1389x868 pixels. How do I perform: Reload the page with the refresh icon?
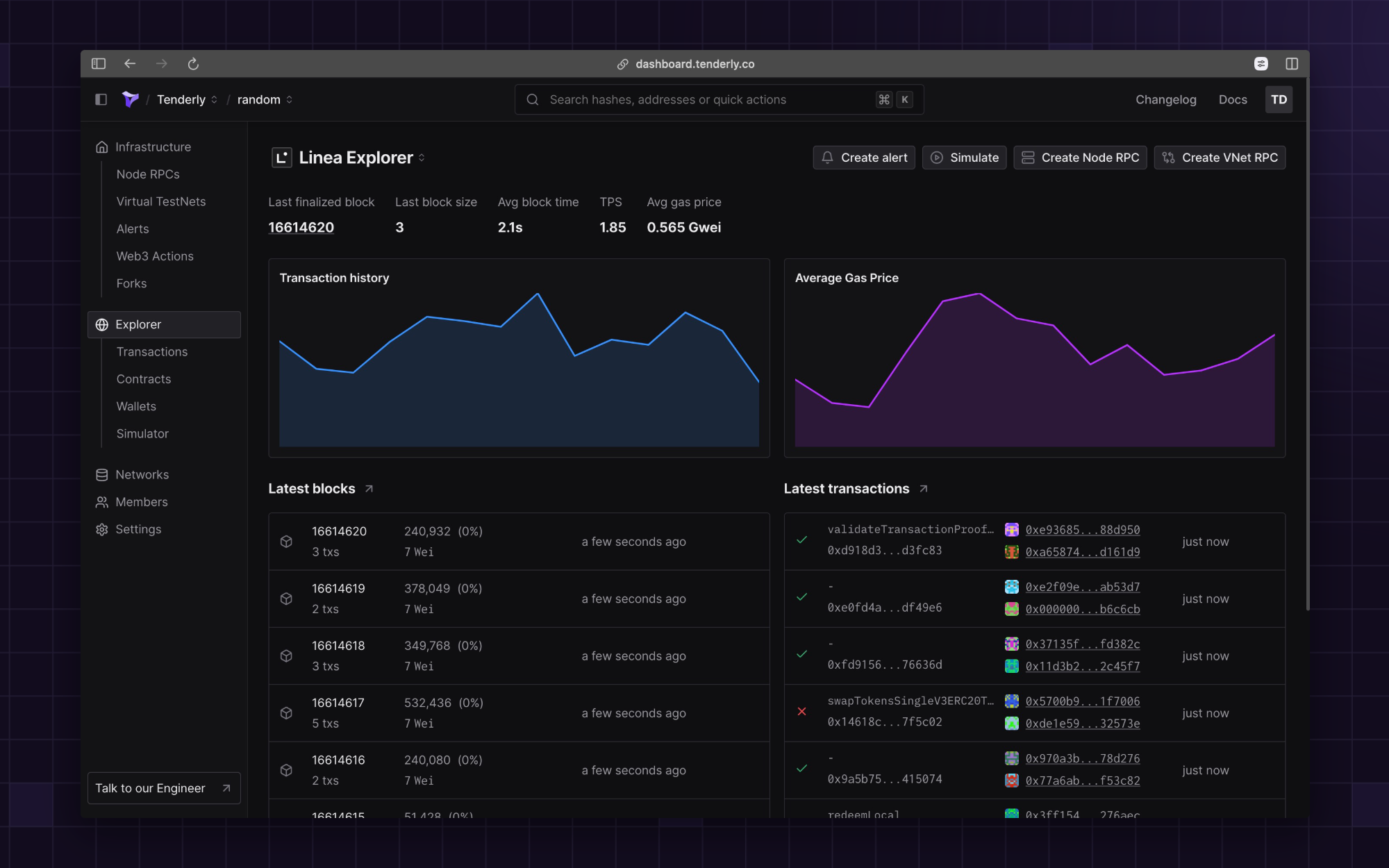193,64
